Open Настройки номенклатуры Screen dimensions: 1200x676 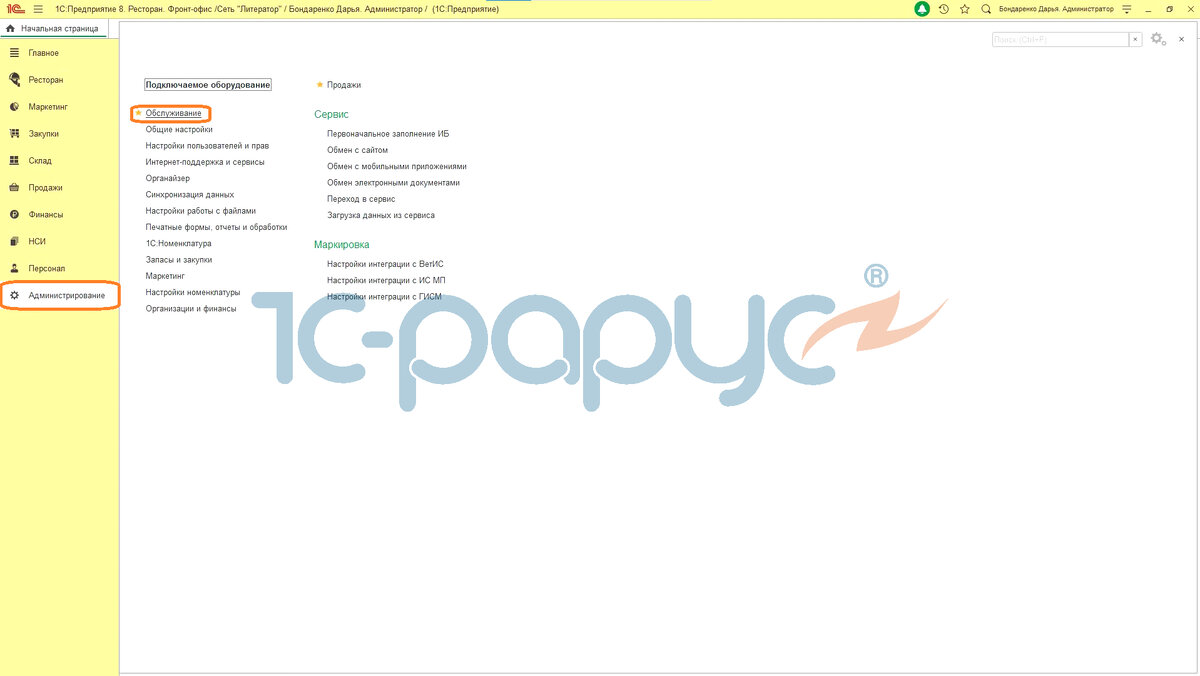(193, 292)
